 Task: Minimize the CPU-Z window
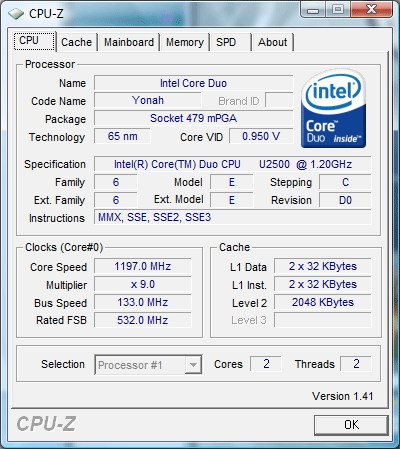tap(313, 10)
